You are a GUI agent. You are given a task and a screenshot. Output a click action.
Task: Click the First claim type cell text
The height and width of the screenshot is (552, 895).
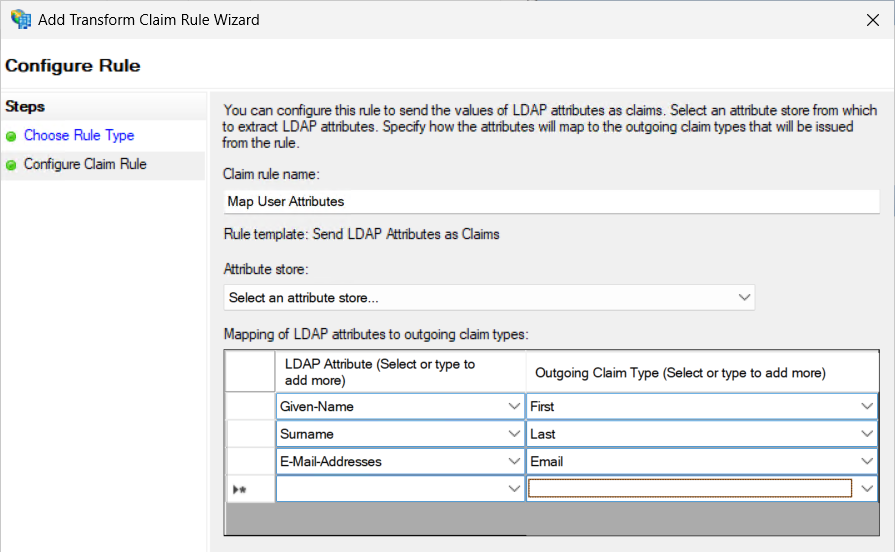542,406
